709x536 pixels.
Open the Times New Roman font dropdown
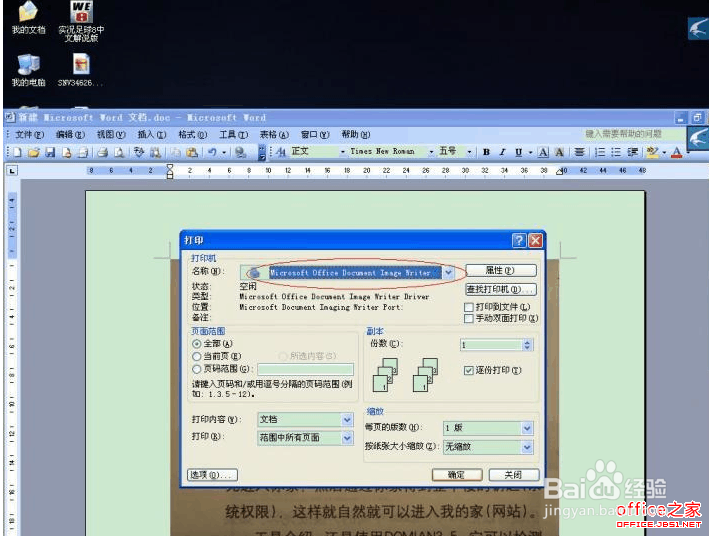point(431,152)
